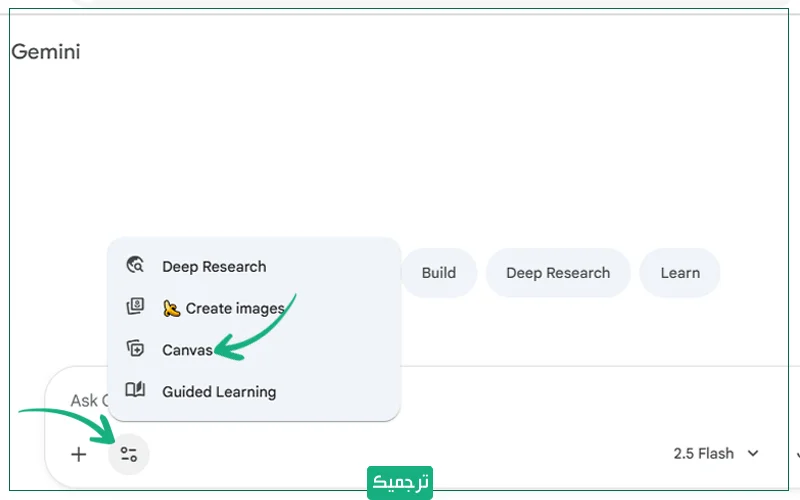Image resolution: width=800 pixels, height=500 pixels.
Task: Pick the Deep Research label in tools menu
Action: pos(214,267)
